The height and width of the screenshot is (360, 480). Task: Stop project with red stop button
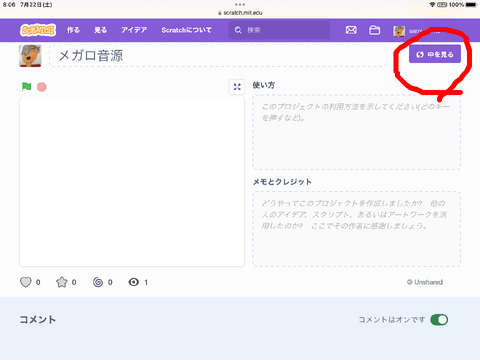click(42, 87)
